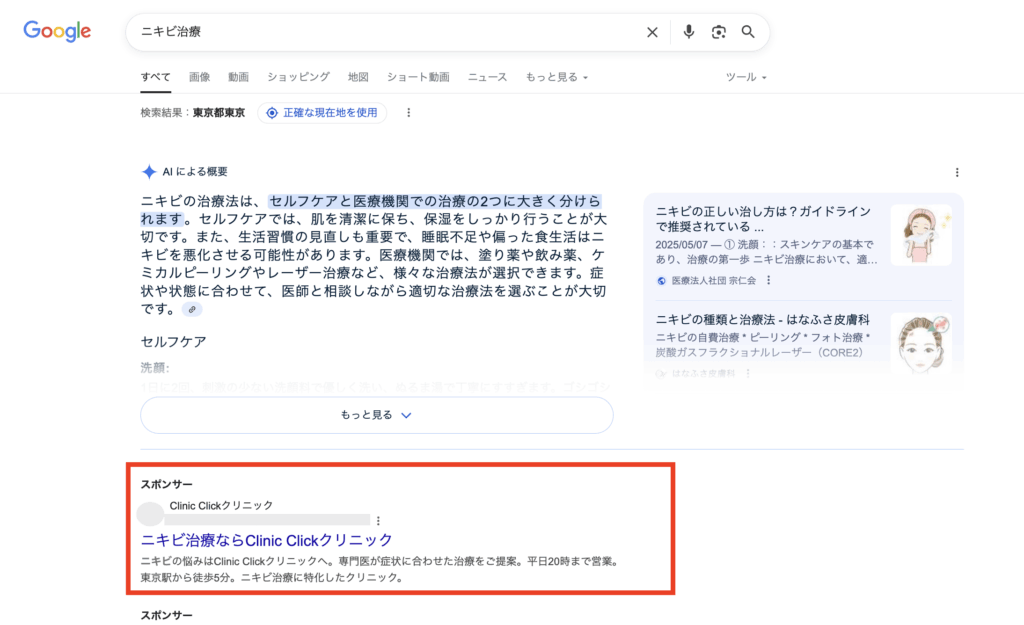Click the magnifying glass search icon
The height and width of the screenshot is (625, 1024).
click(x=748, y=32)
